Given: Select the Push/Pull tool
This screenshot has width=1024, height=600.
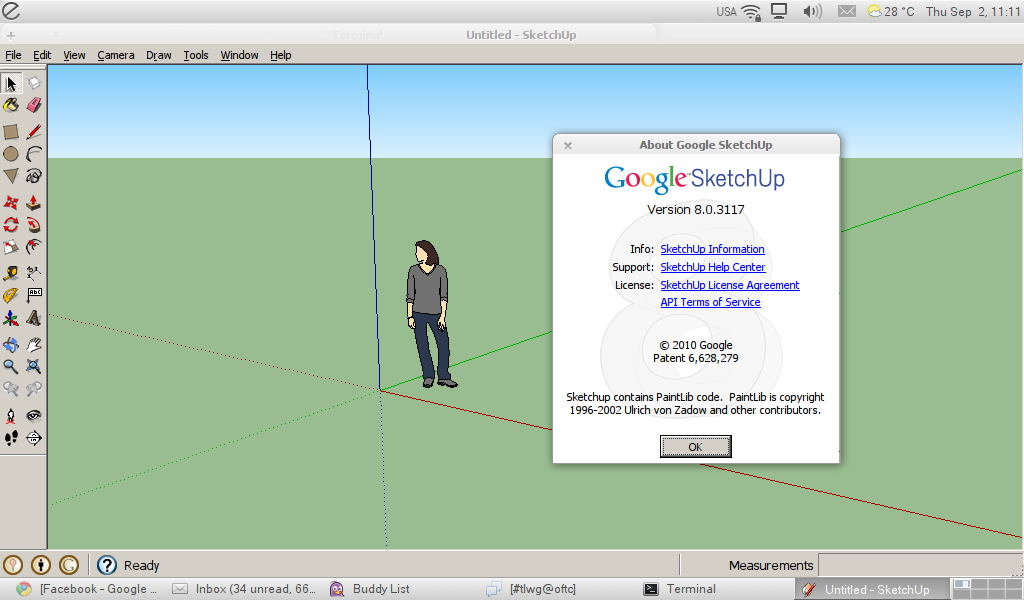Looking at the screenshot, I should coord(34,203).
